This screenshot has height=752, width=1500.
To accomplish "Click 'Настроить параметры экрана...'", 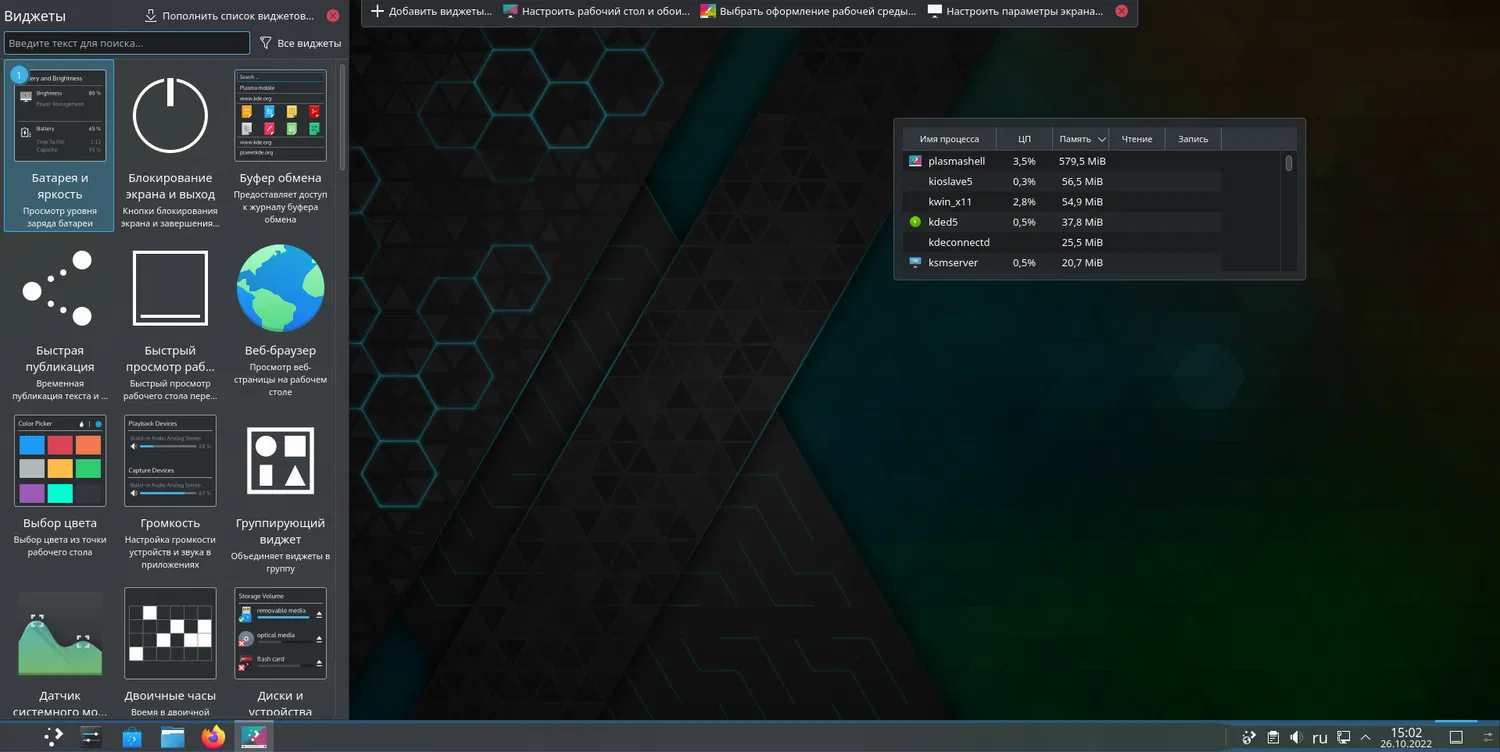I will [1015, 11].
